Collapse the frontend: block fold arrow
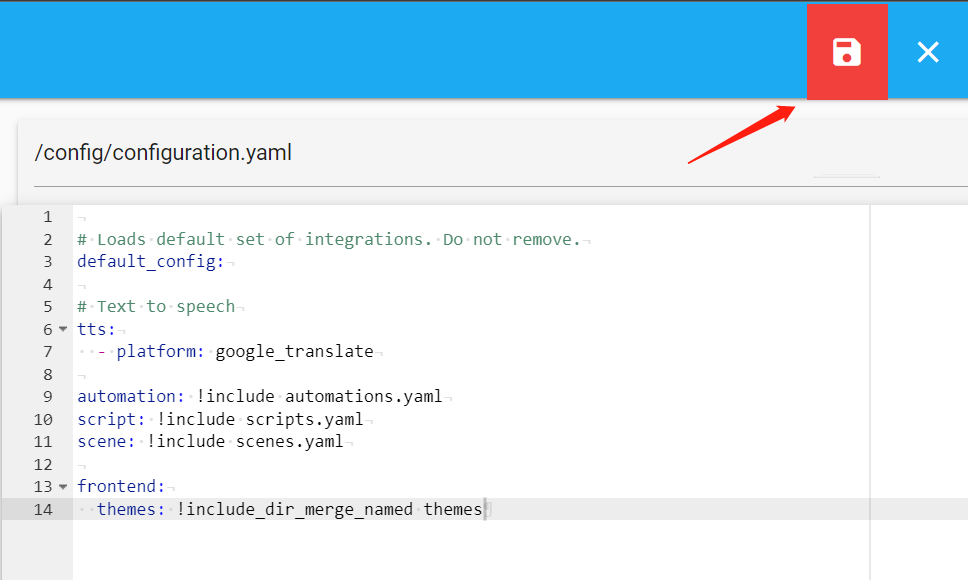The height and width of the screenshot is (580, 968). click(63, 487)
